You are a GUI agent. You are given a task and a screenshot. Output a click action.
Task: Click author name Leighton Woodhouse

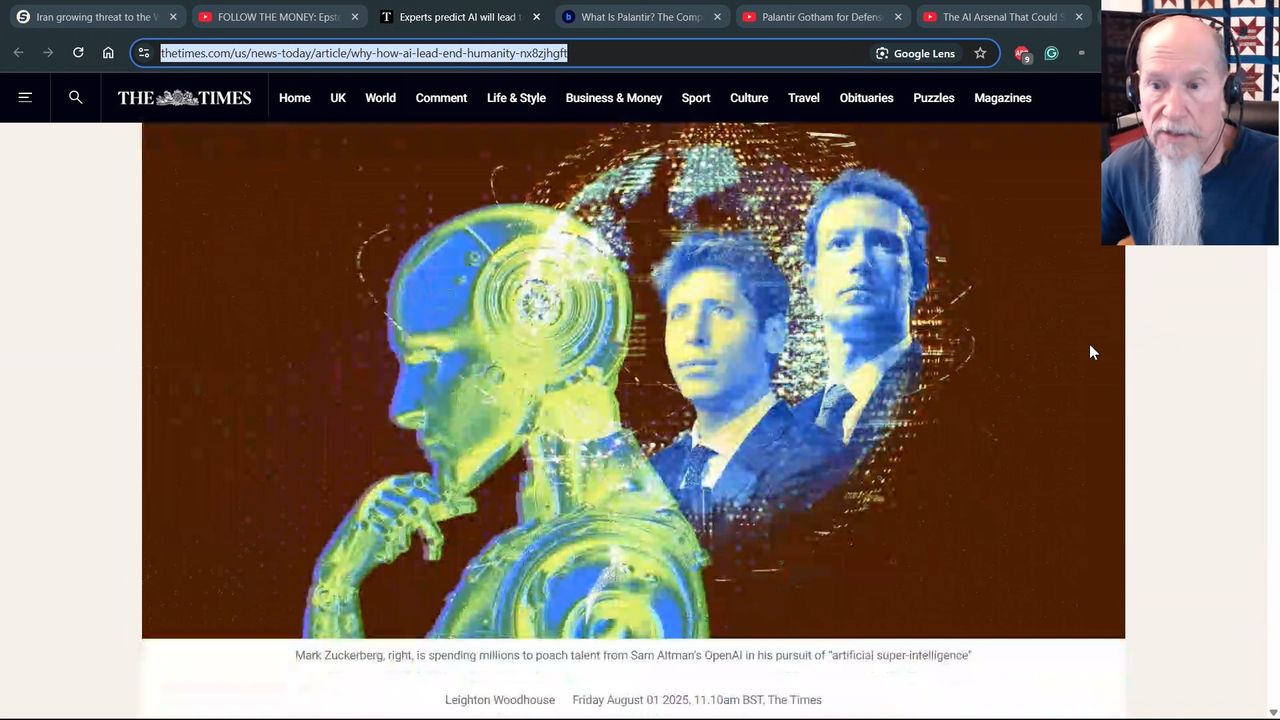pos(499,700)
